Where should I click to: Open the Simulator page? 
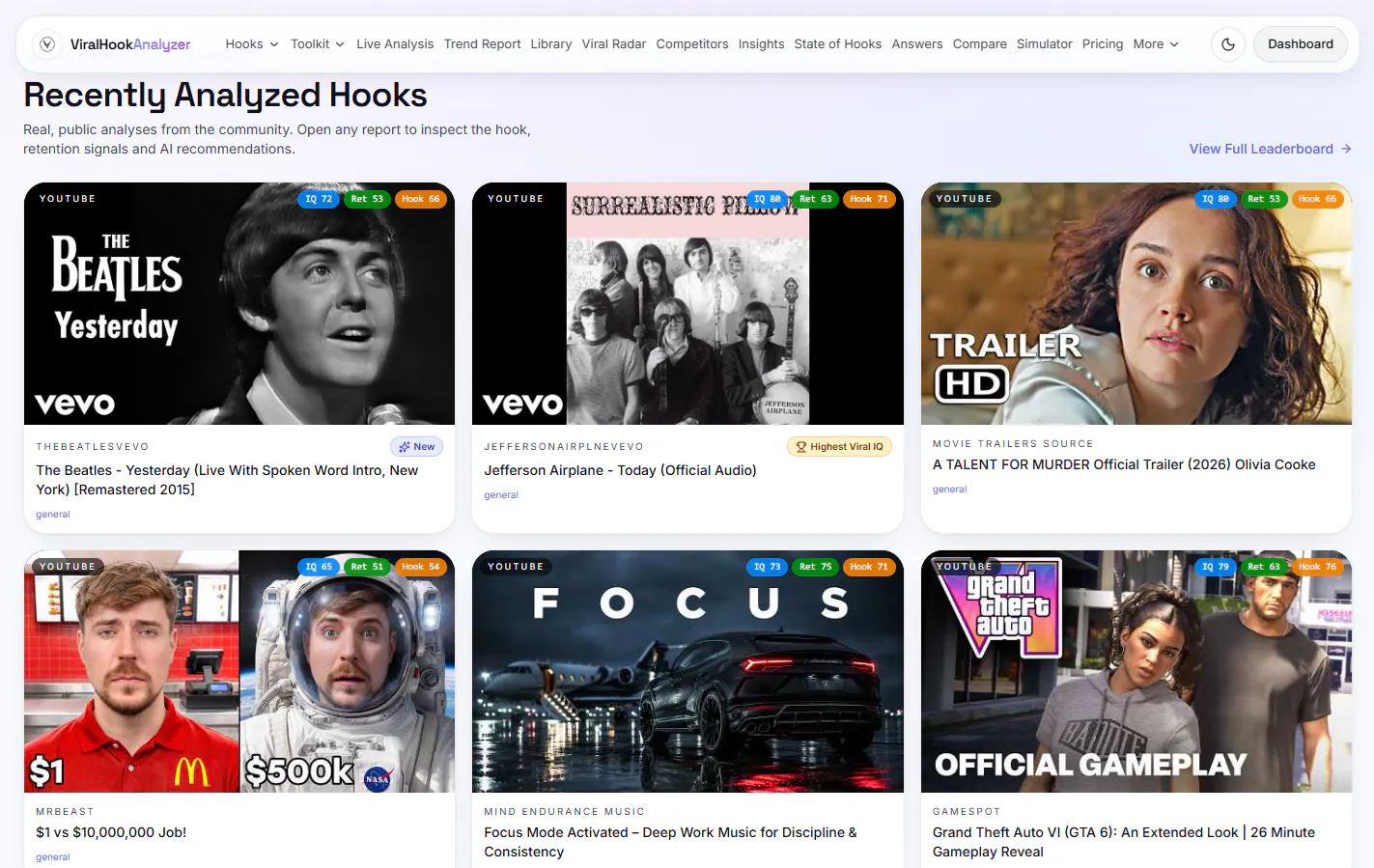pos(1045,44)
